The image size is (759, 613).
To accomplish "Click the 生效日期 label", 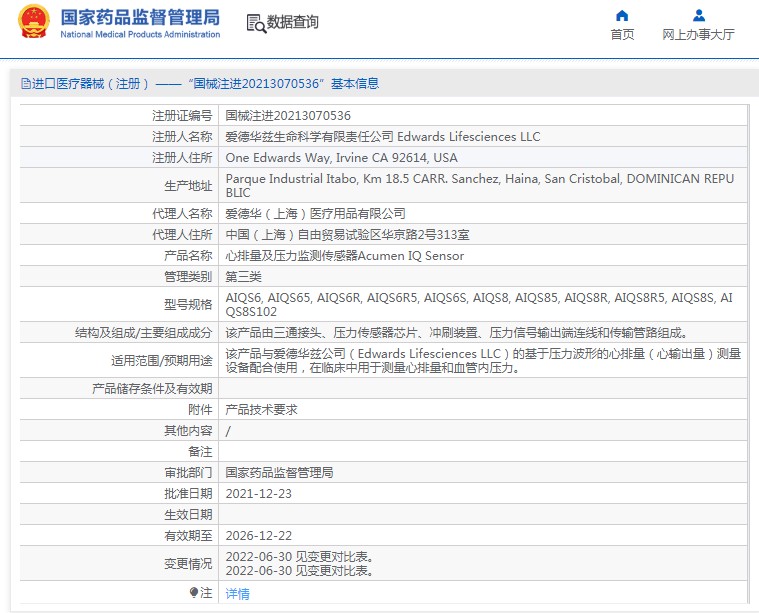I will point(188,515).
